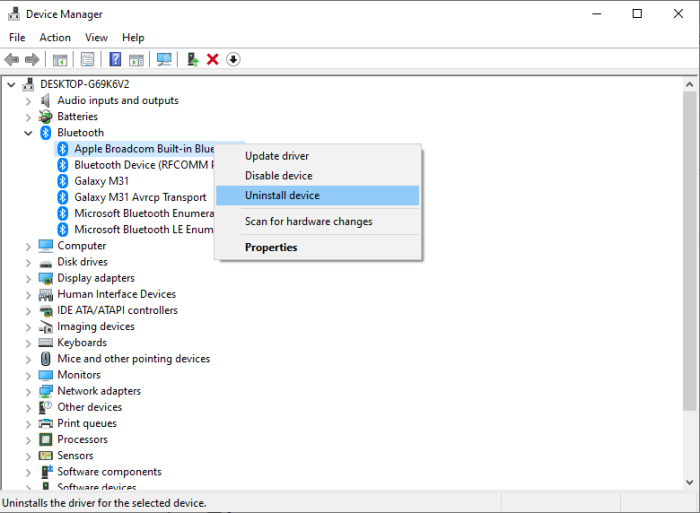Expand the Display adapters chevron
The image size is (700, 513).
[x=28, y=279]
